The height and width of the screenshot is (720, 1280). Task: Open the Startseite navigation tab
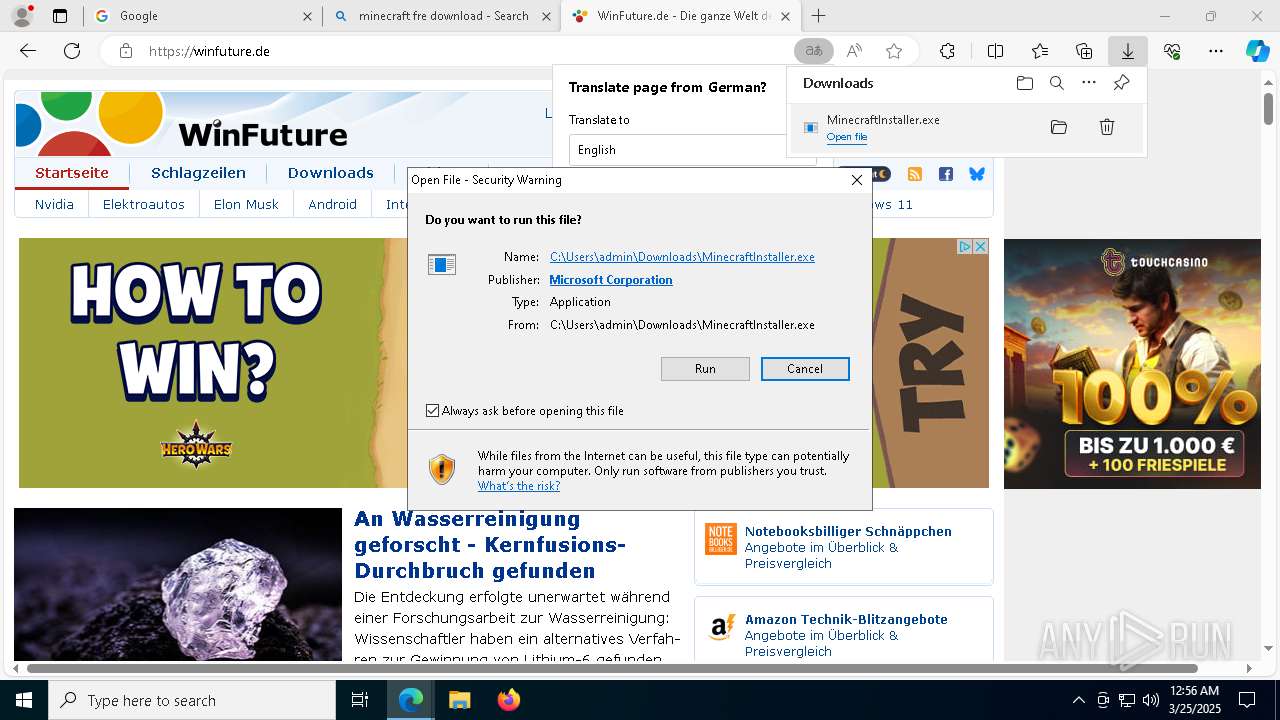tap(72, 173)
